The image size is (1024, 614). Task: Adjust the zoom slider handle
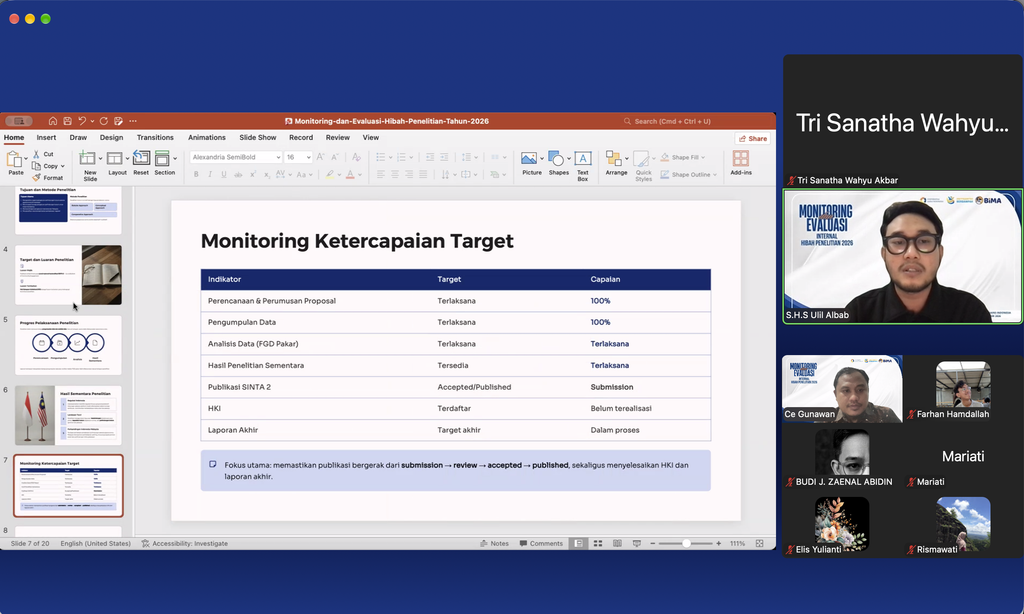click(686, 543)
